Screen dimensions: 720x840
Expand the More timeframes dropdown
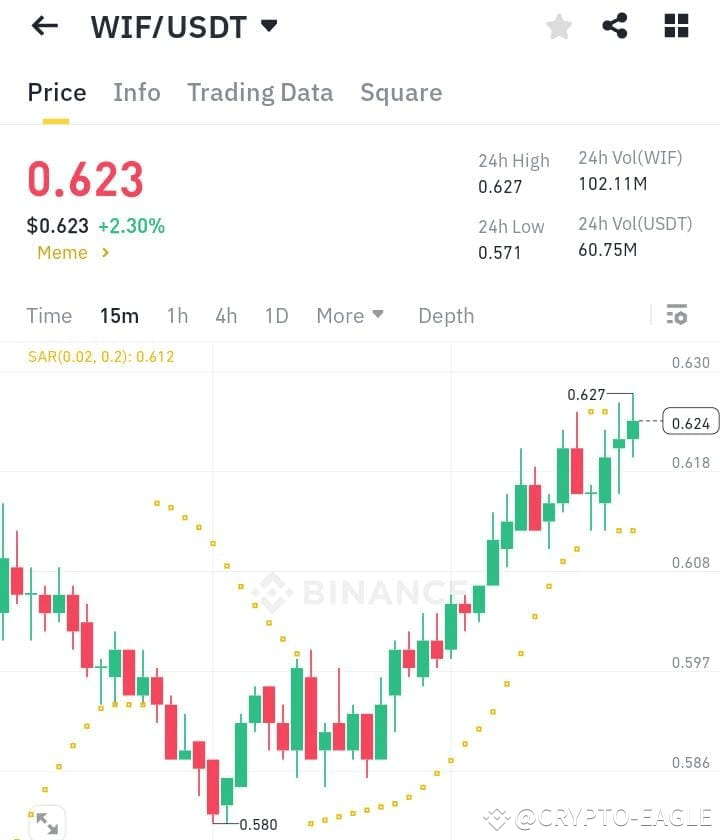pos(349,315)
